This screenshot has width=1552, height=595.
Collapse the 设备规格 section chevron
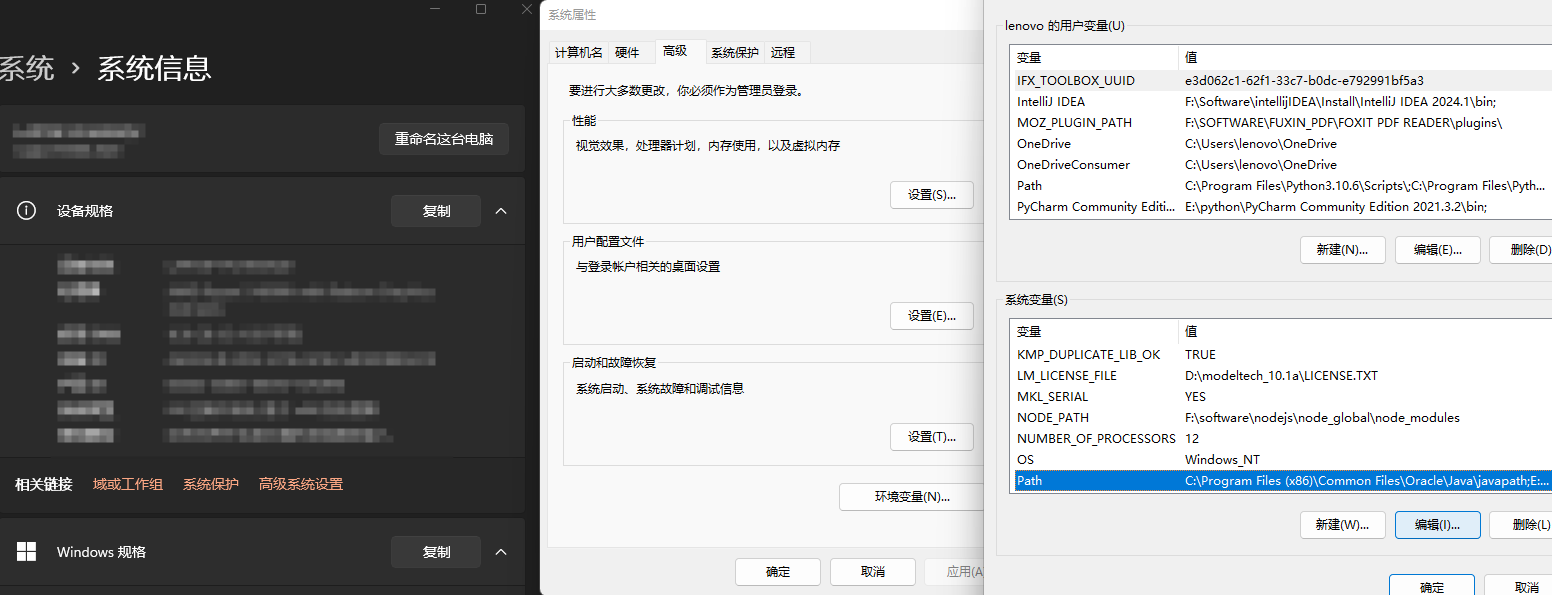point(502,211)
